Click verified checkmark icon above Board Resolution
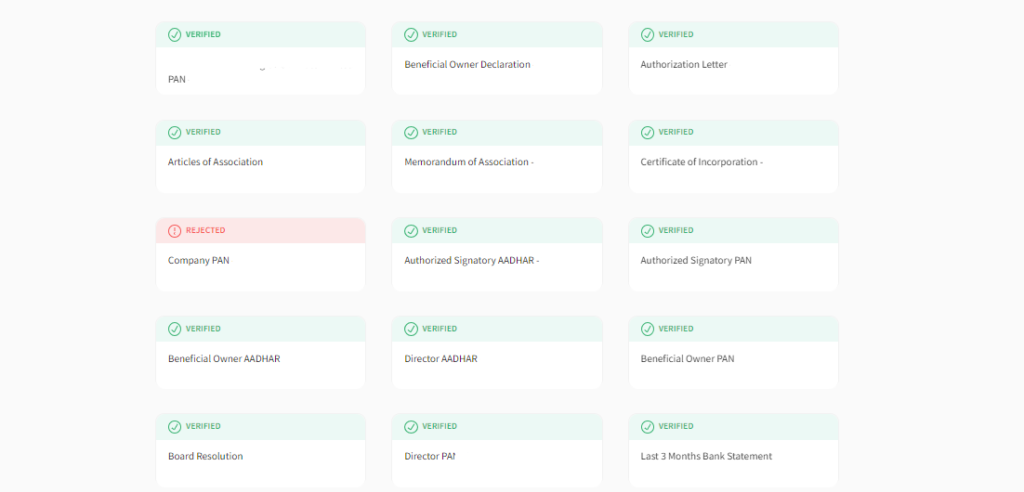The height and width of the screenshot is (492, 1024). pyautogui.click(x=175, y=427)
